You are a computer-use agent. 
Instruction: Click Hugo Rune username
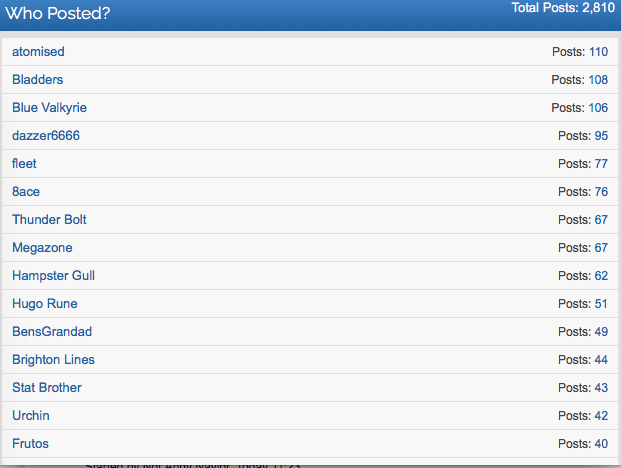(44, 304)
